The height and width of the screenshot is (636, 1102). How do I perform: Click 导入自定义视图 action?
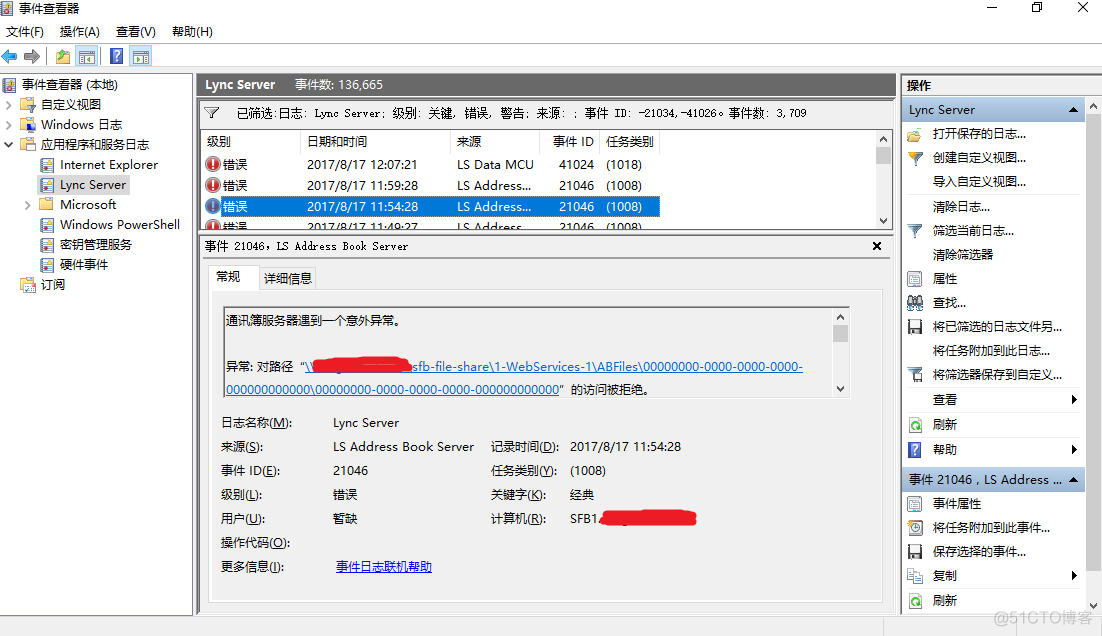point(979,182)
